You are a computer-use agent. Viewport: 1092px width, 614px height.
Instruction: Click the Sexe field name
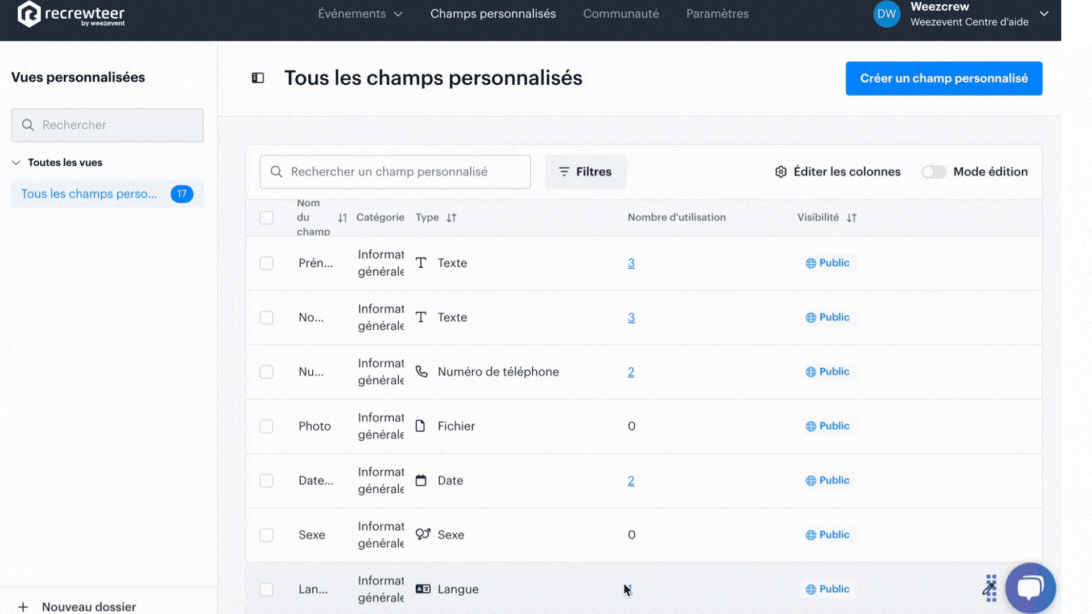coord(312,535)
